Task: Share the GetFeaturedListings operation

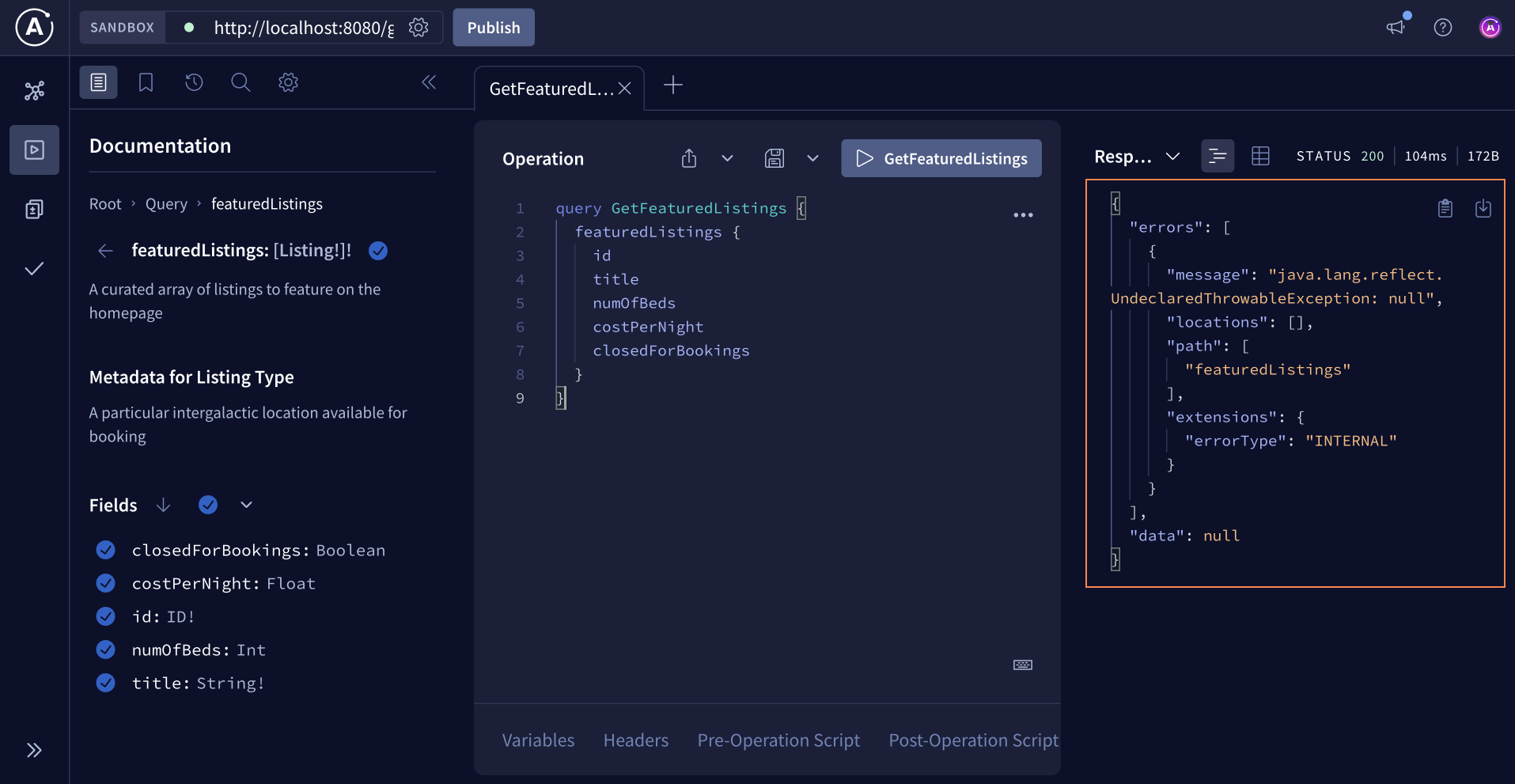Action: (x=687, y=158)
